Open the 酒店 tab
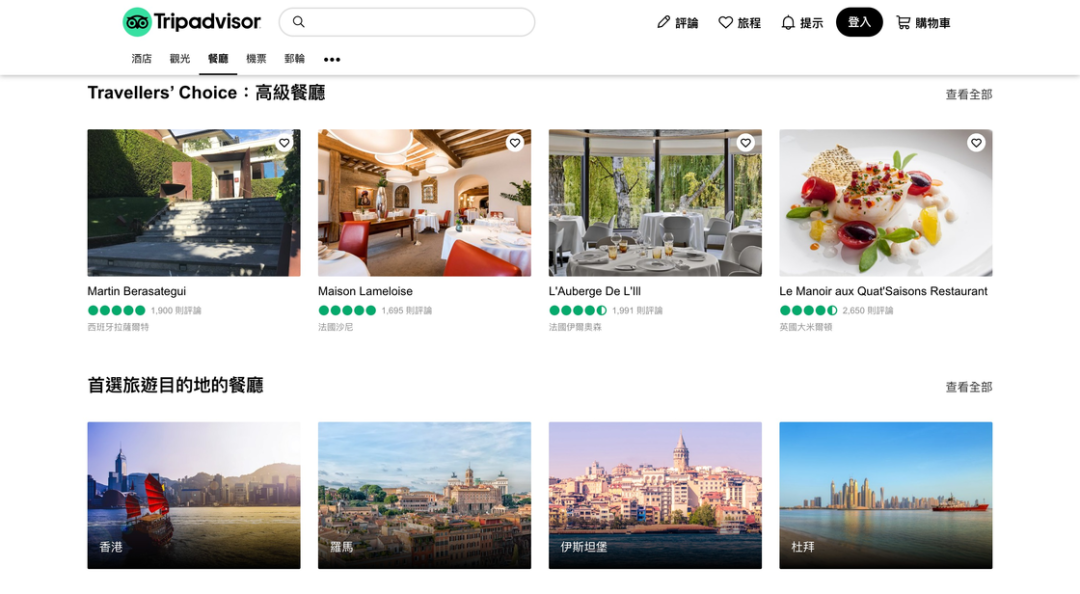This screenshot has width=1080, height=594. tap(141, 59)
